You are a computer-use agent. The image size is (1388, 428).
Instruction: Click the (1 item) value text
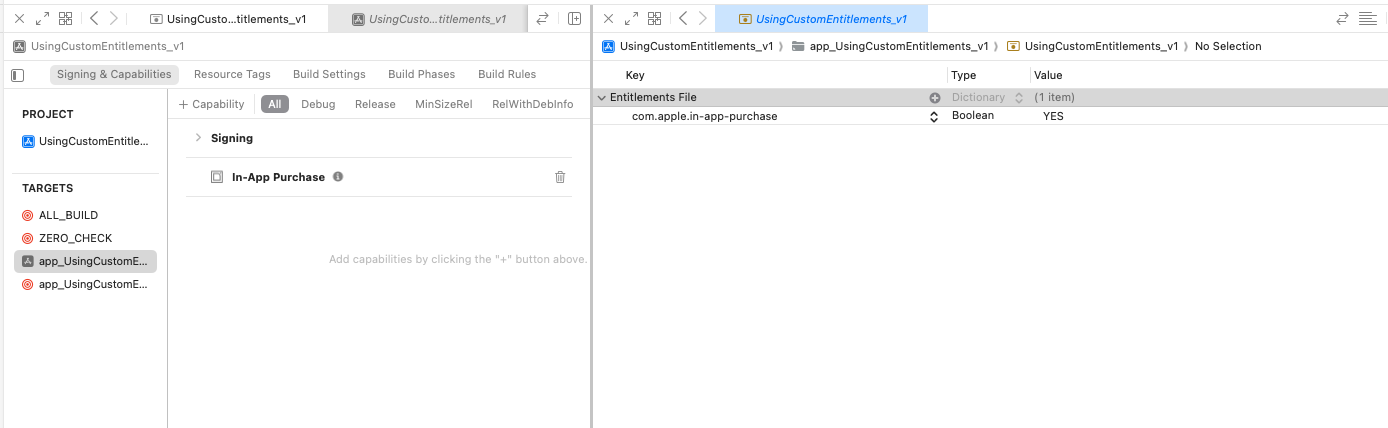1054,98
